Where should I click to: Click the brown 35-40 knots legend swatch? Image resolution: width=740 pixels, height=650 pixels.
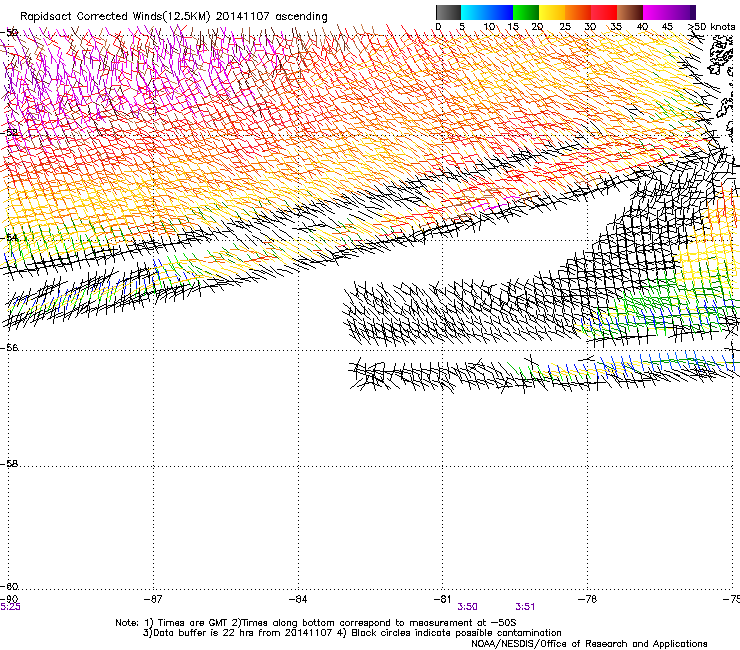click(630, 12)
